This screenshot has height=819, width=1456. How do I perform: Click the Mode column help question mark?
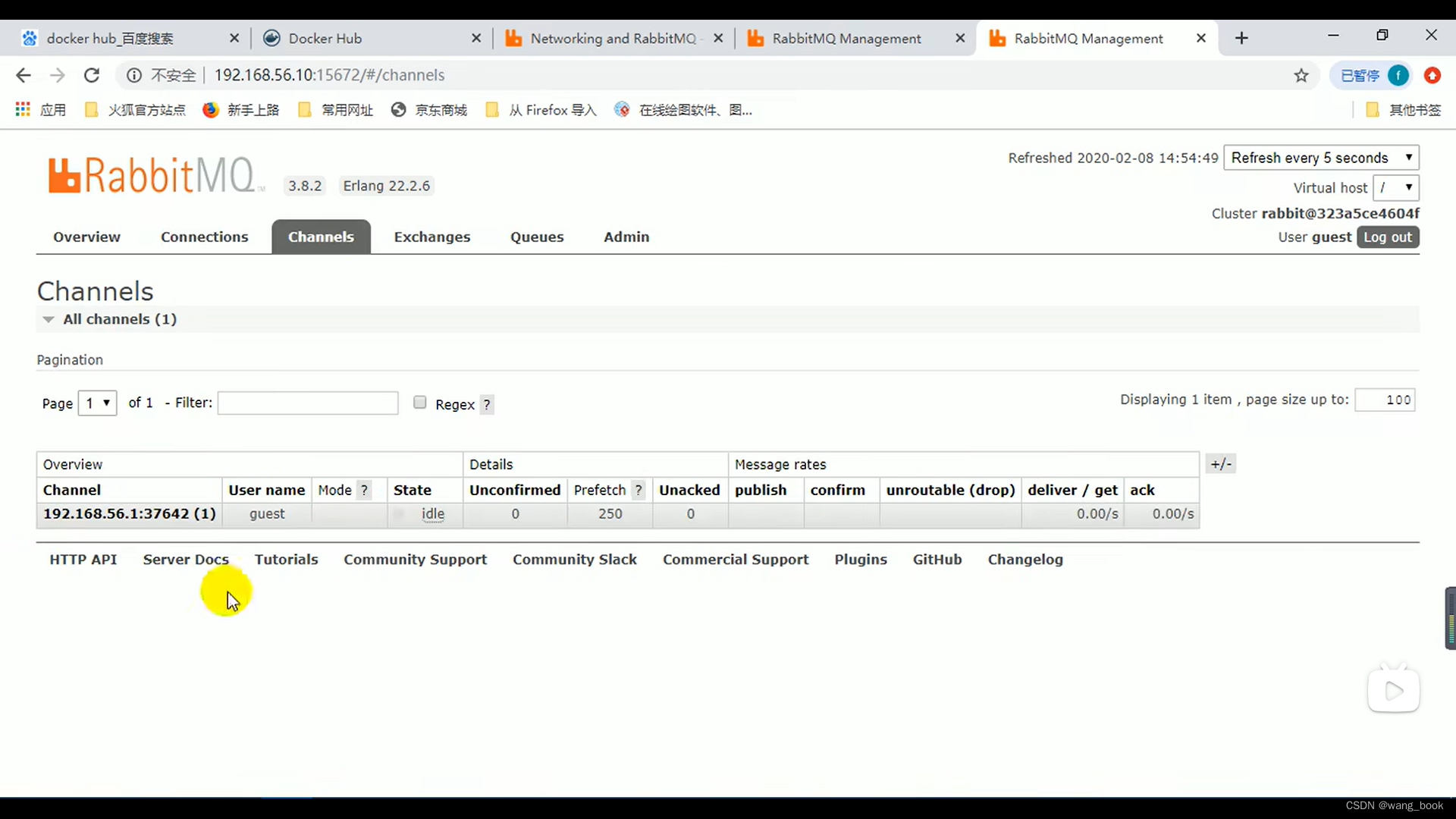coord(364,490)
